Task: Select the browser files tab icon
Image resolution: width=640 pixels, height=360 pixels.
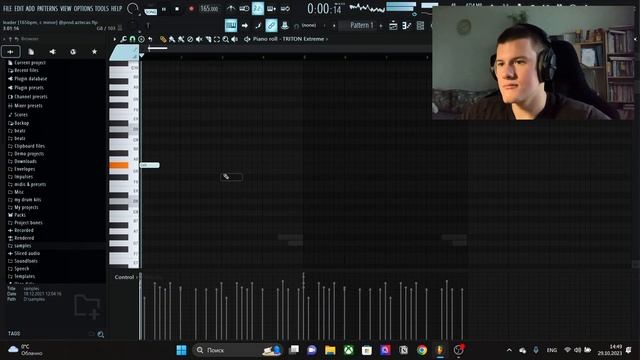Action: coord(31,52)
